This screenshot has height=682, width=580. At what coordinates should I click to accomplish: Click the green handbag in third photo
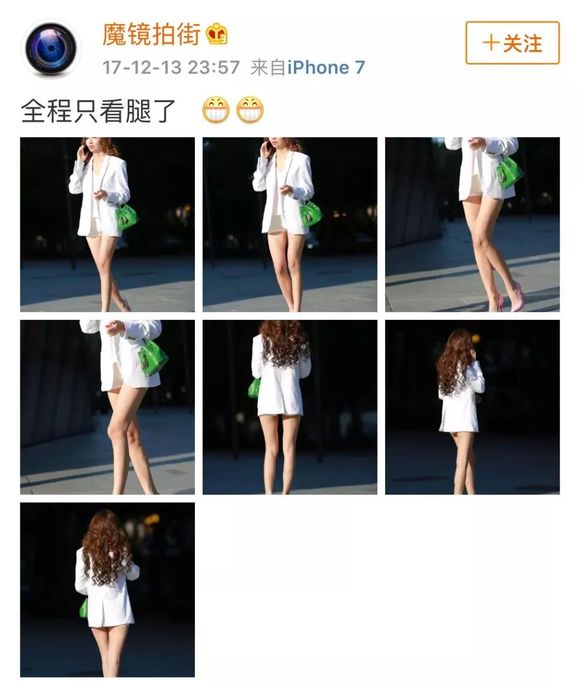point(510,172)
